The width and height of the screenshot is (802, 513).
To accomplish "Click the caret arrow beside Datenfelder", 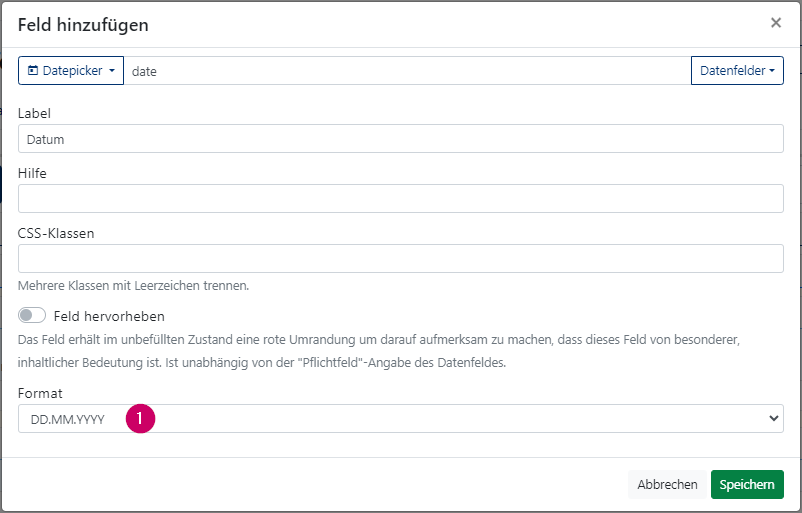I will [x=772, y=71].
